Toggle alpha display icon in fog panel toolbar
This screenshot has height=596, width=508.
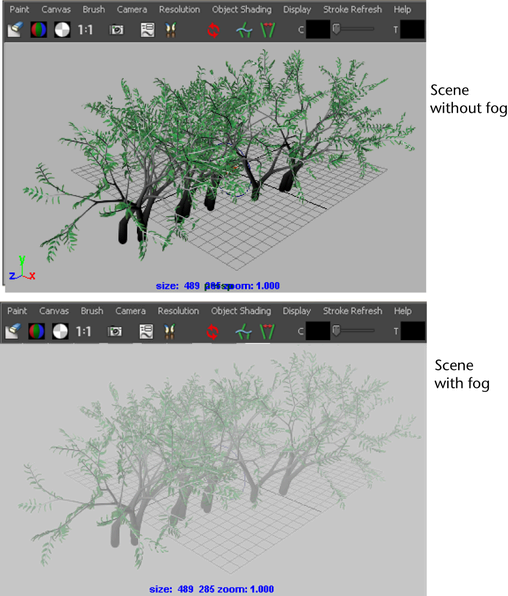click(x=60, y=331)
